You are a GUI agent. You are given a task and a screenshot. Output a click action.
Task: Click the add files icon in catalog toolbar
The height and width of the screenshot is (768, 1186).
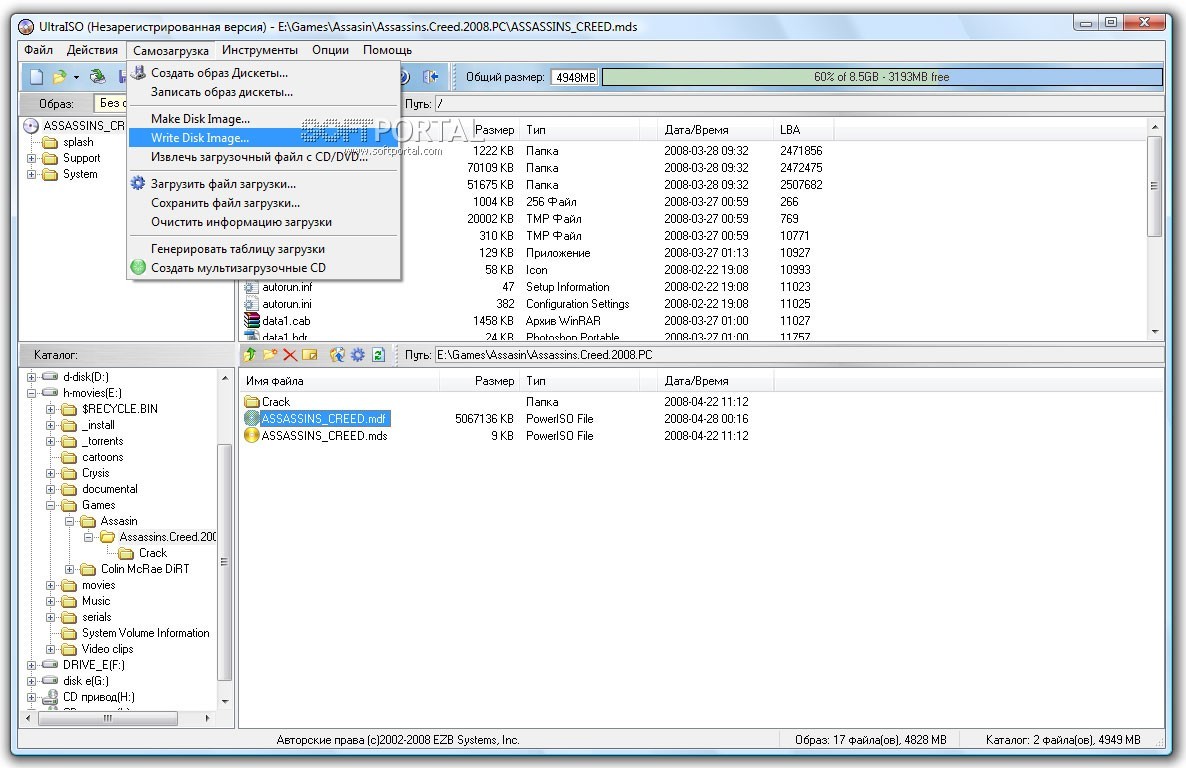click(x=337, y=354)
